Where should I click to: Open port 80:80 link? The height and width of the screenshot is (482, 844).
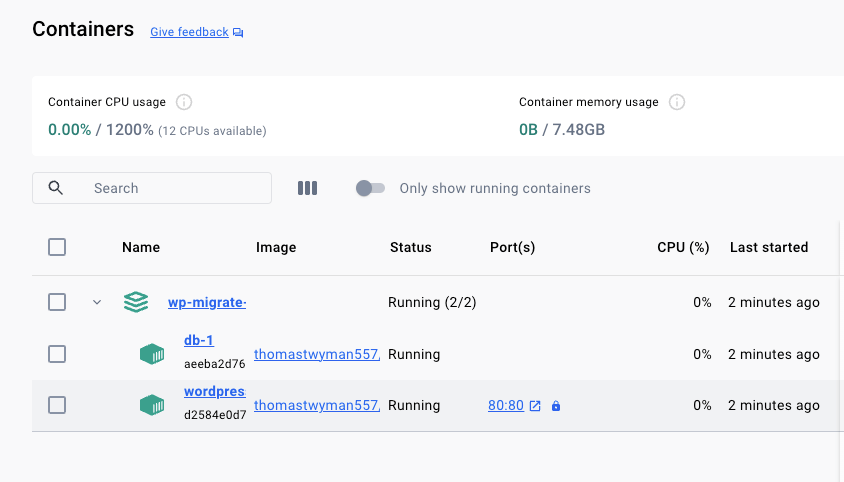[x=505, y=405]
